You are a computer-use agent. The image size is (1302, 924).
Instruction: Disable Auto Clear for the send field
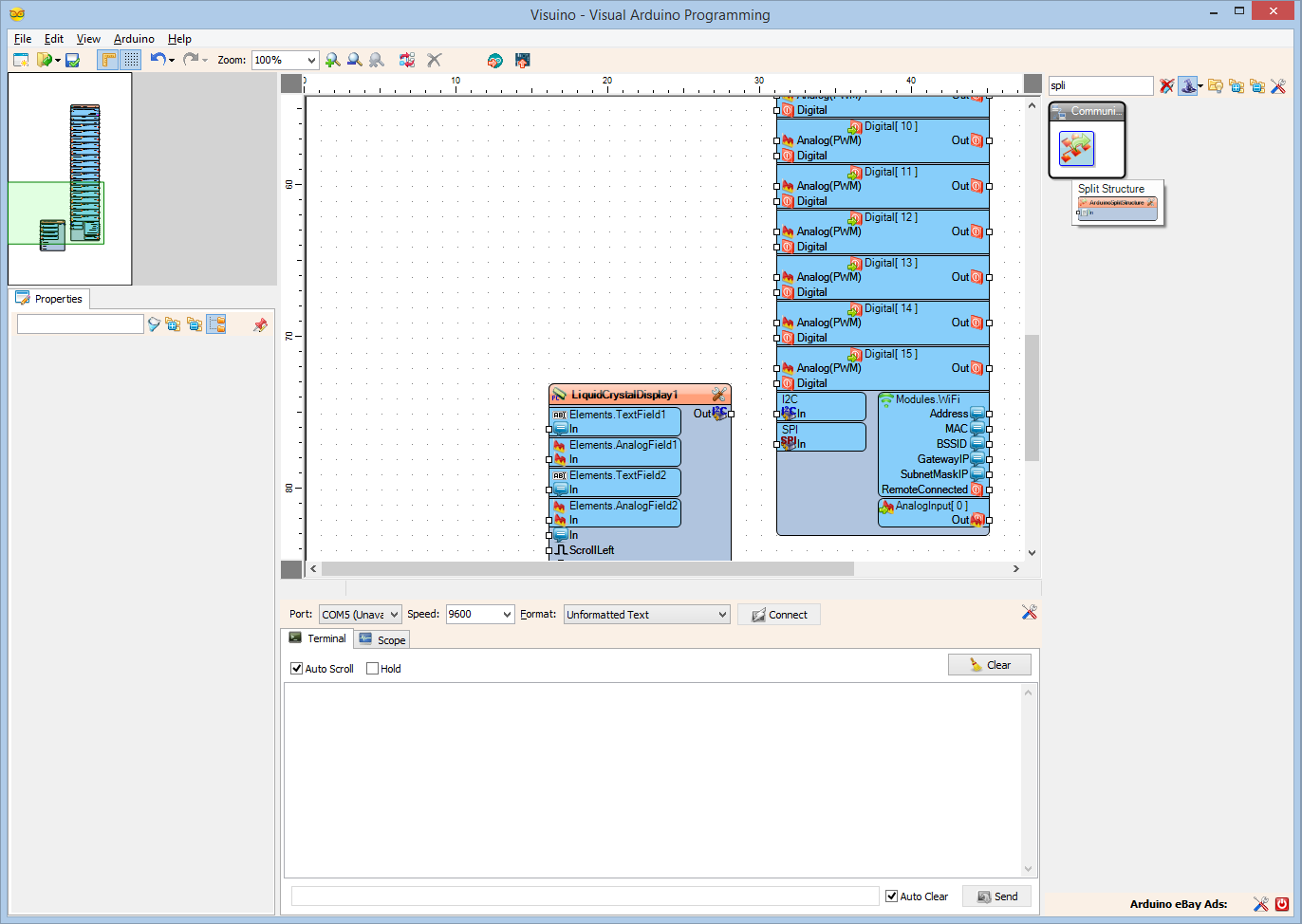tap(890, 896)
